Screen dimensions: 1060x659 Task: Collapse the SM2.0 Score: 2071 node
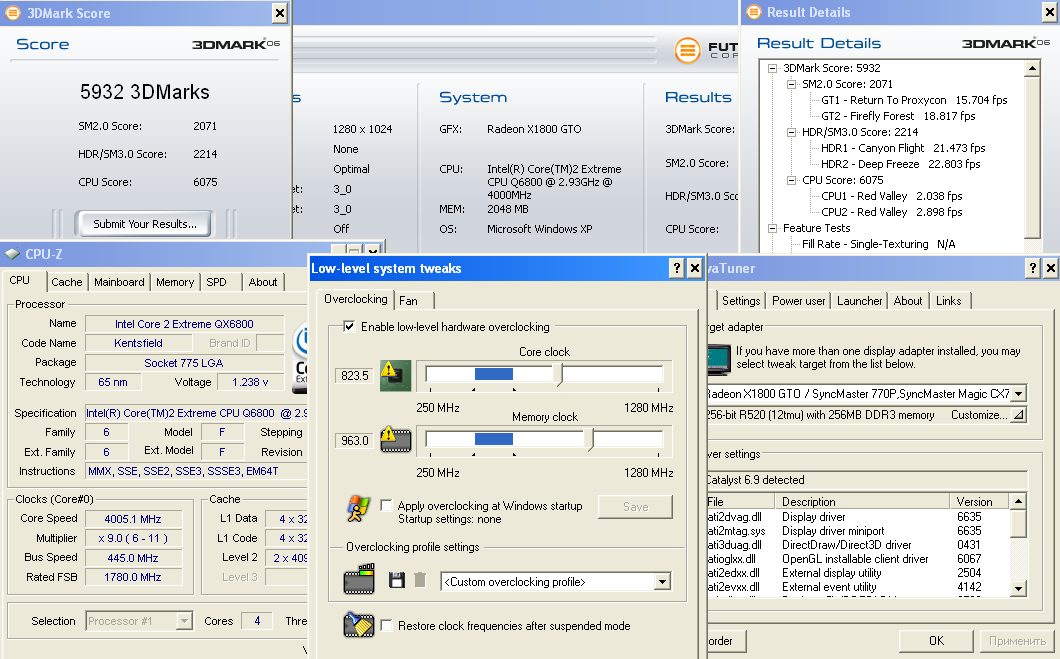791,84
